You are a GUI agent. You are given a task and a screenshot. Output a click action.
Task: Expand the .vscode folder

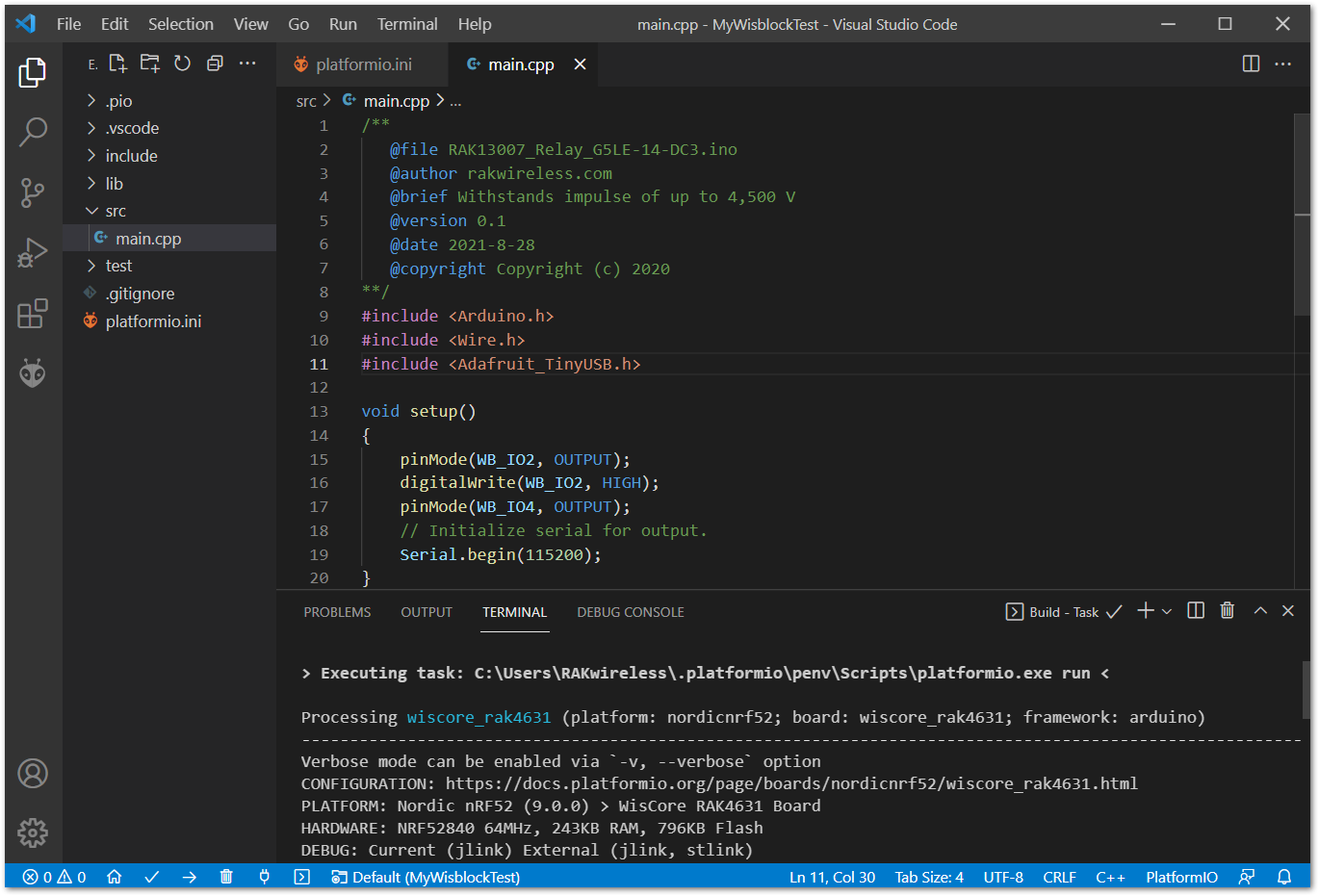[x=169, y=128]
